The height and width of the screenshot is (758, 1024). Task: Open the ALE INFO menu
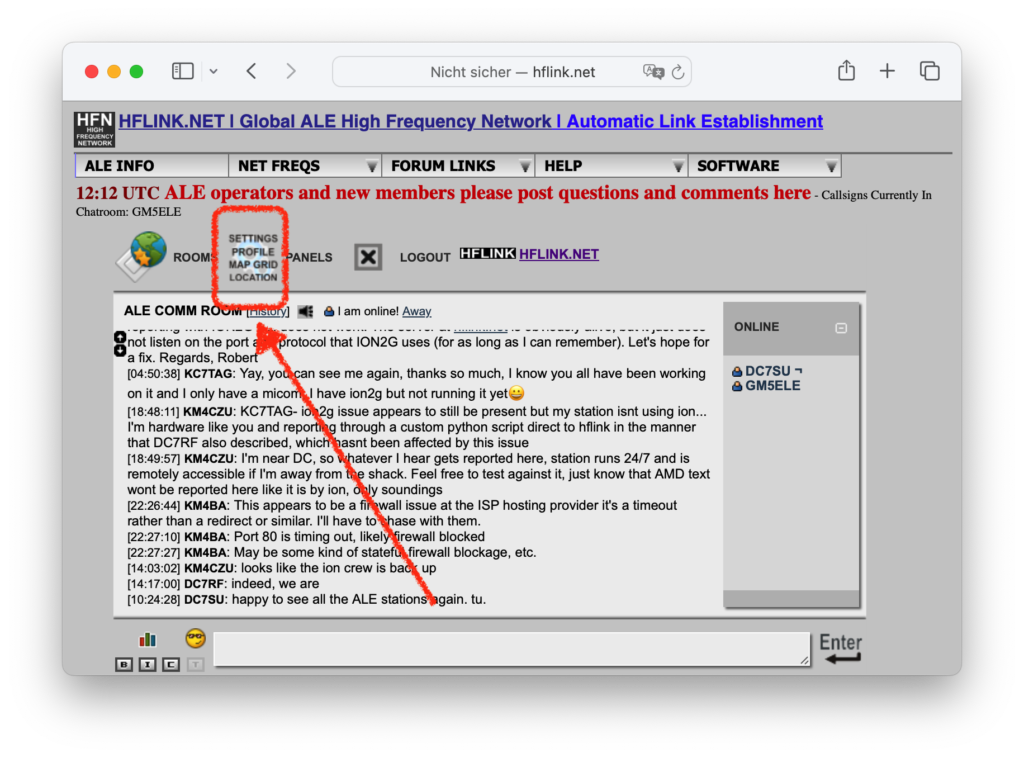(152, 166)
